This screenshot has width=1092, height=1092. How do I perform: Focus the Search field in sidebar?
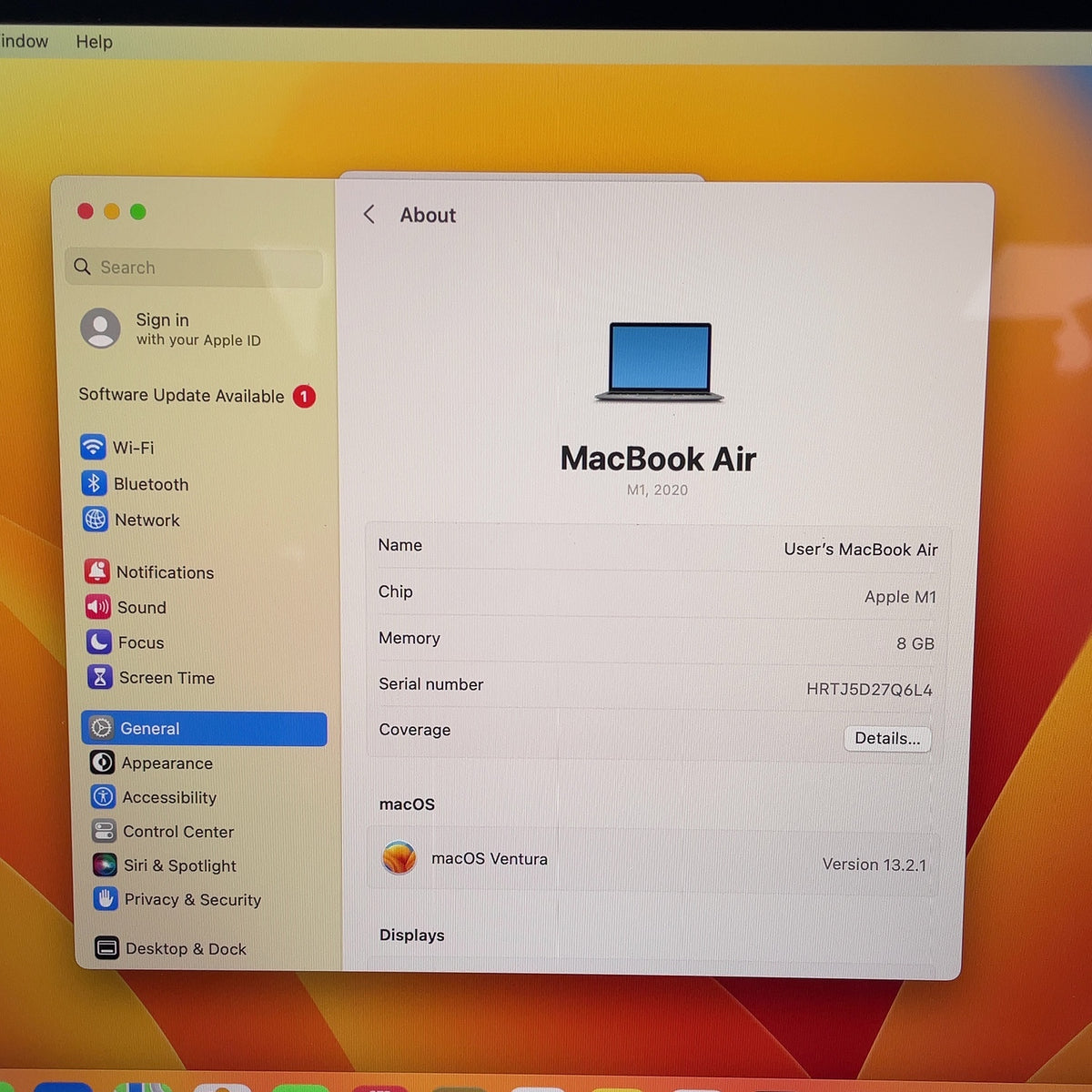pyautogui.click(x=195, y=268)
